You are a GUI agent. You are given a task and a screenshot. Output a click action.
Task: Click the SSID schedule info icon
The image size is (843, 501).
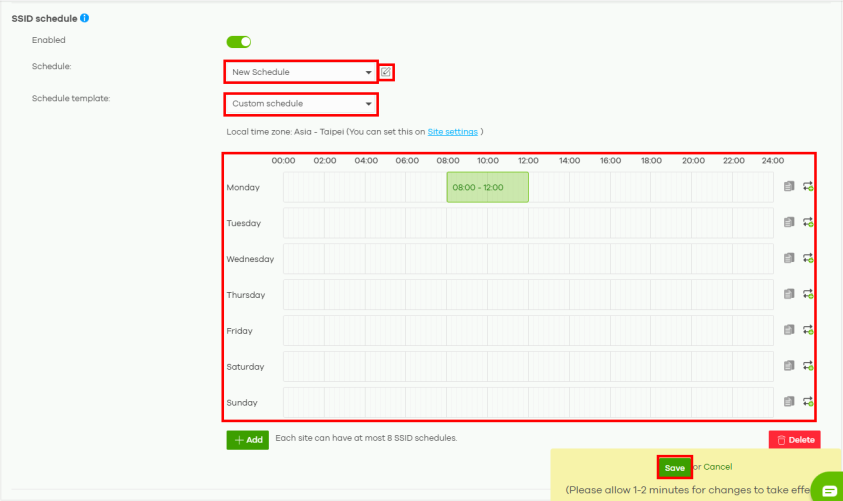[x=83, y=18]
